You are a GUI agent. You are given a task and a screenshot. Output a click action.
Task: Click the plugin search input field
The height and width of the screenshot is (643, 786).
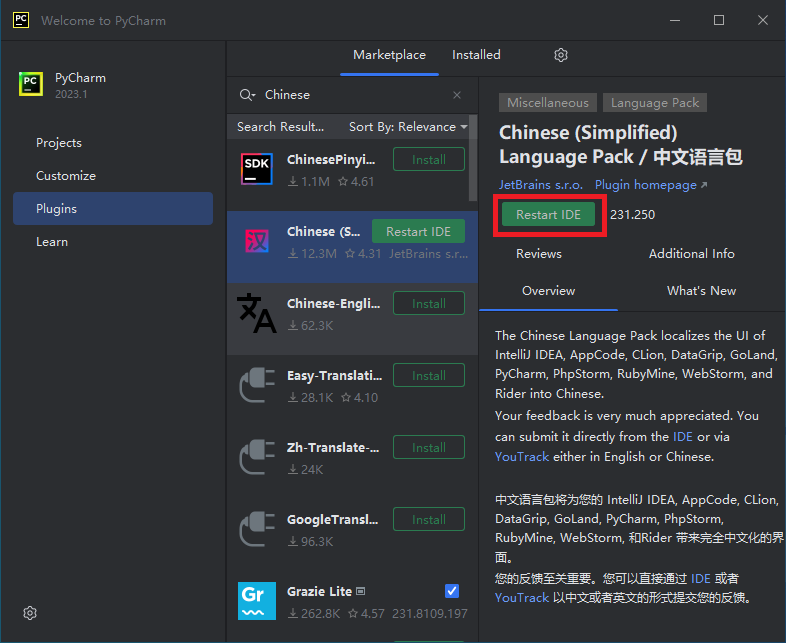tap(353, 95)
